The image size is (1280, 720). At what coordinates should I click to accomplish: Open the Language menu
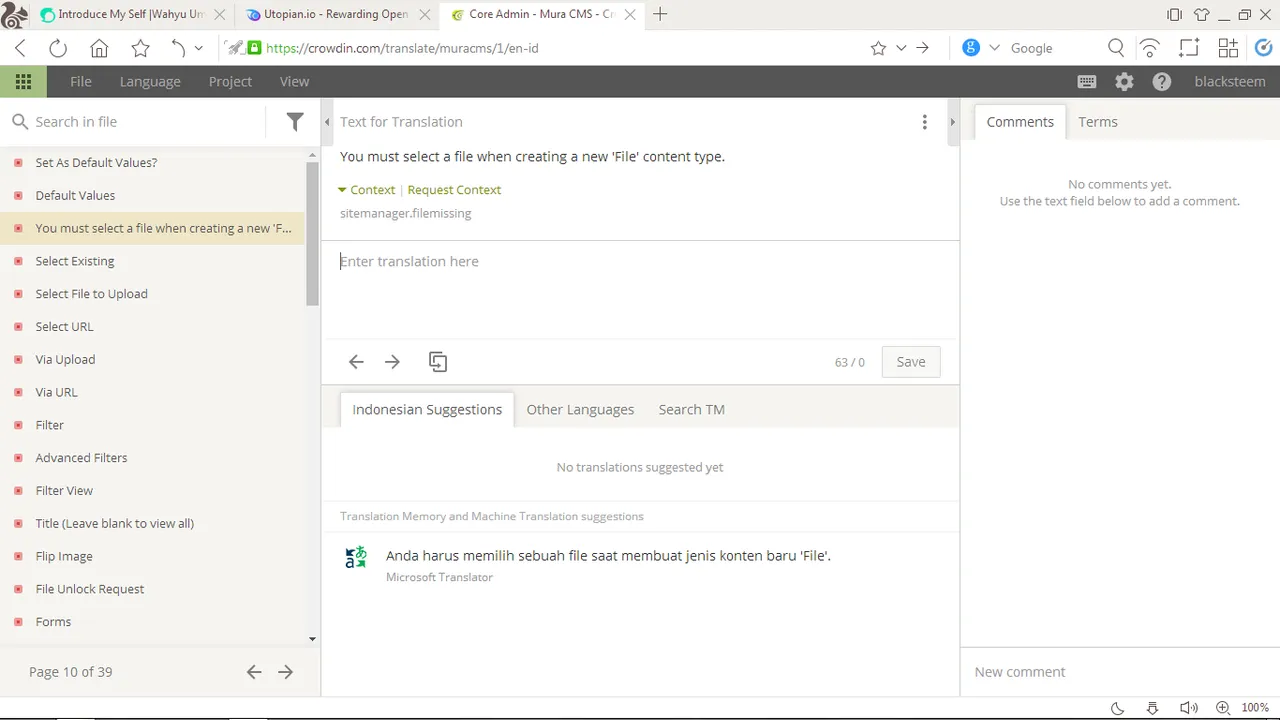pyautogui.click(x=150, y=82)
